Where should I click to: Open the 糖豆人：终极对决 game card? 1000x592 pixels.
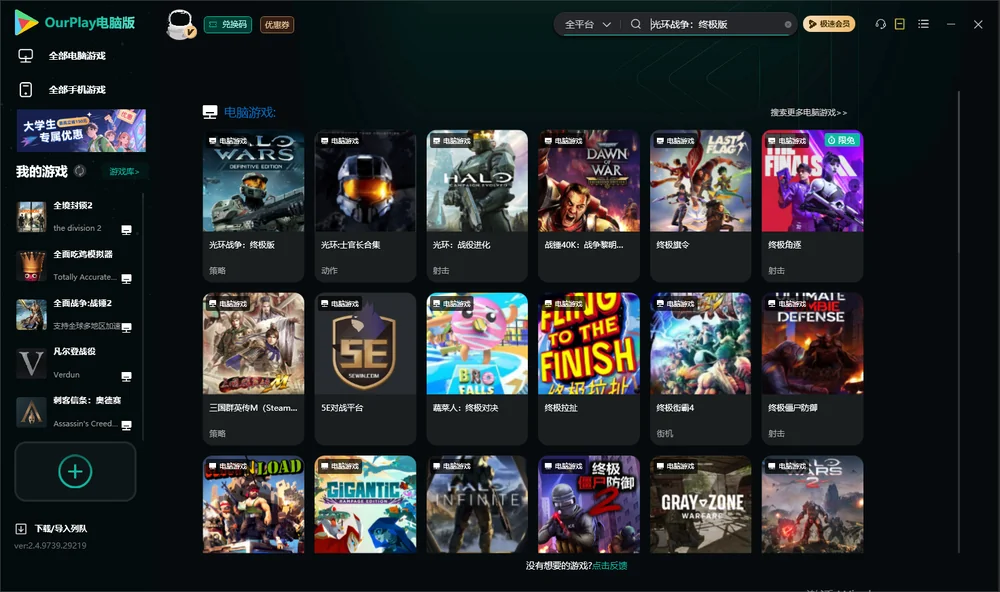pos(477,368)
